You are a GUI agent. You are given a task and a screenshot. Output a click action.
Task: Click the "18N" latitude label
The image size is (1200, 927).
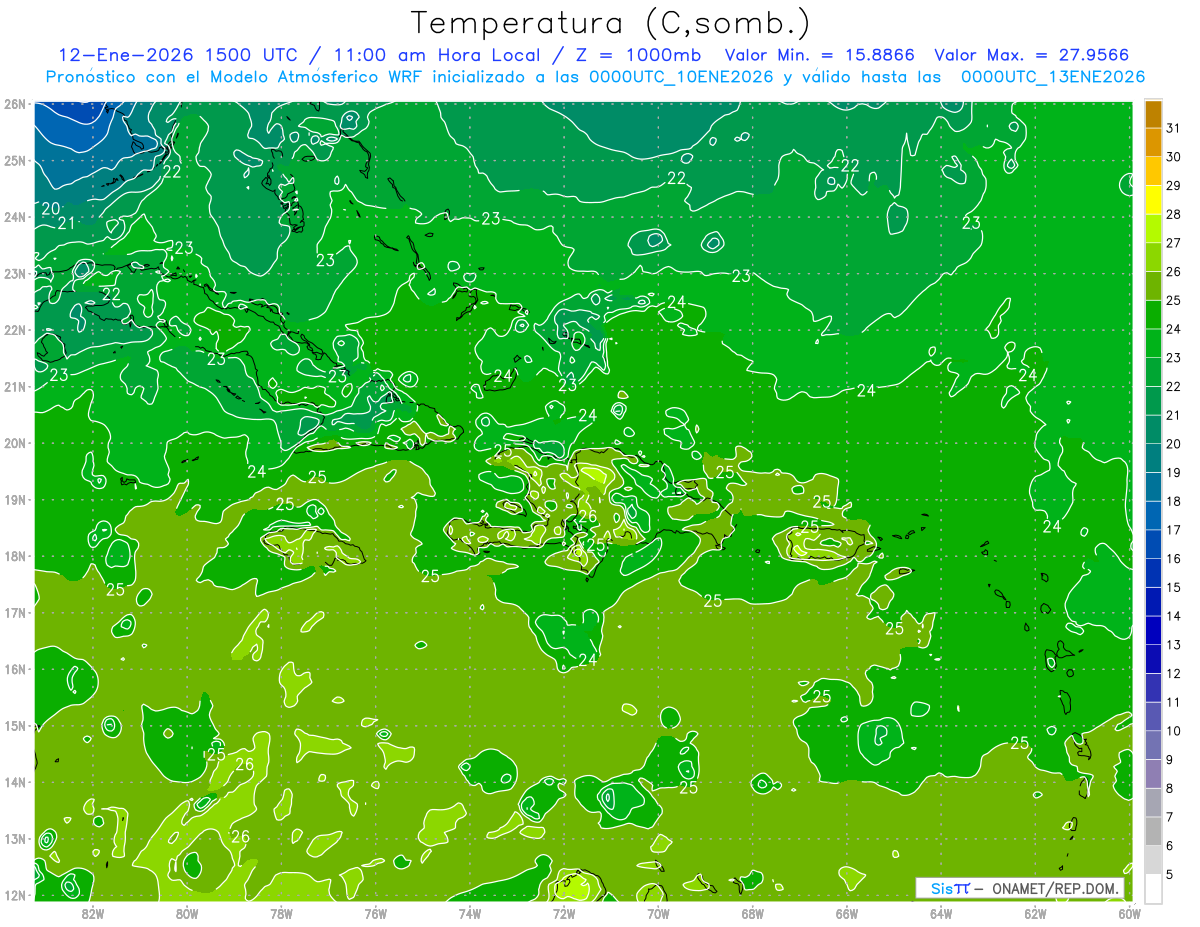click(x=14, y=556)
